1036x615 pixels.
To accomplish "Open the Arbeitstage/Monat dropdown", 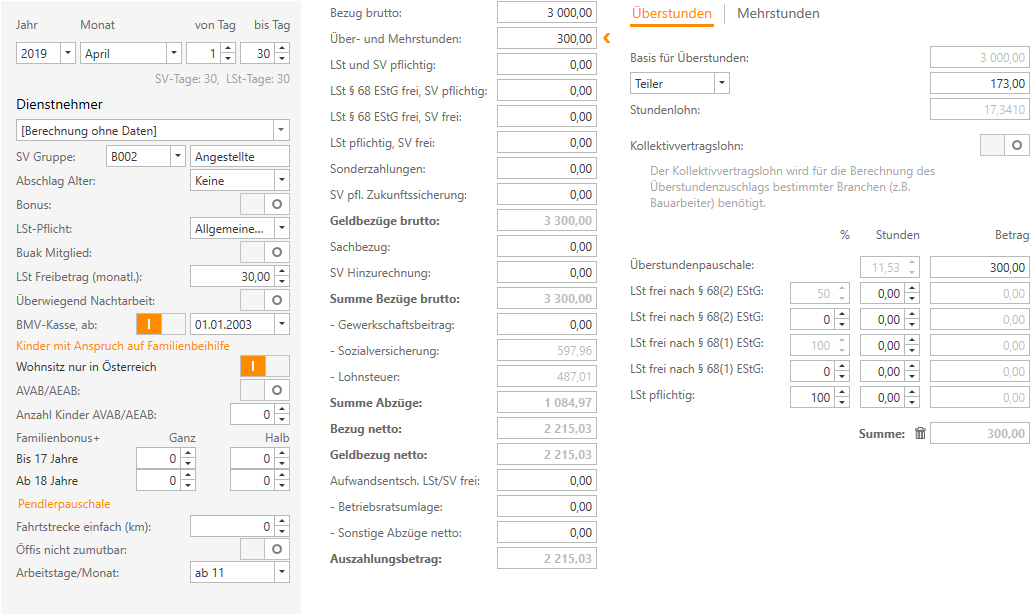I will [x=281, y=572].
